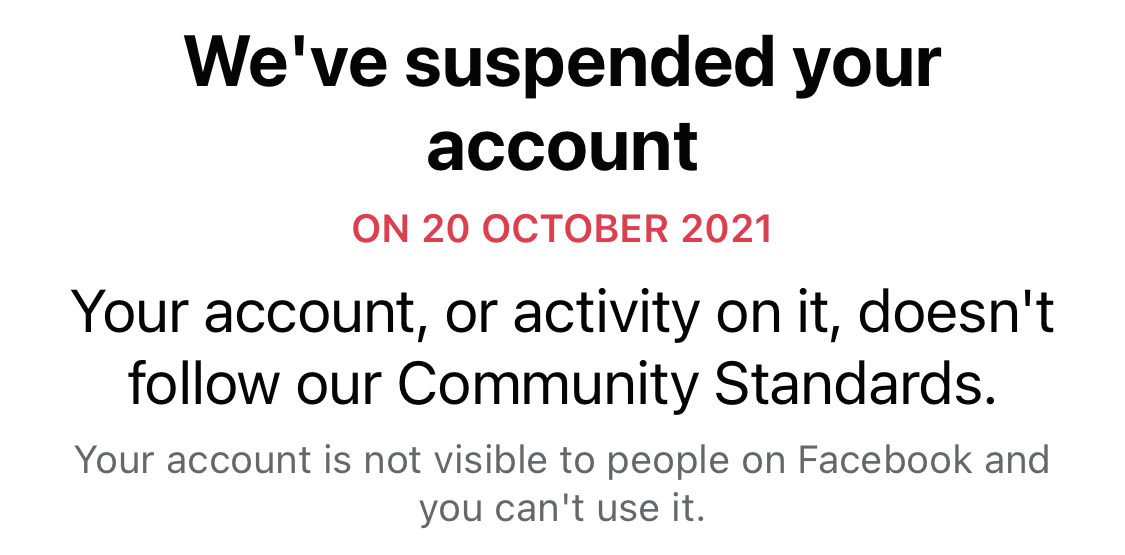Click the word "doesn't" in the message
This screenshot has height=555, width=1125.
957,314
